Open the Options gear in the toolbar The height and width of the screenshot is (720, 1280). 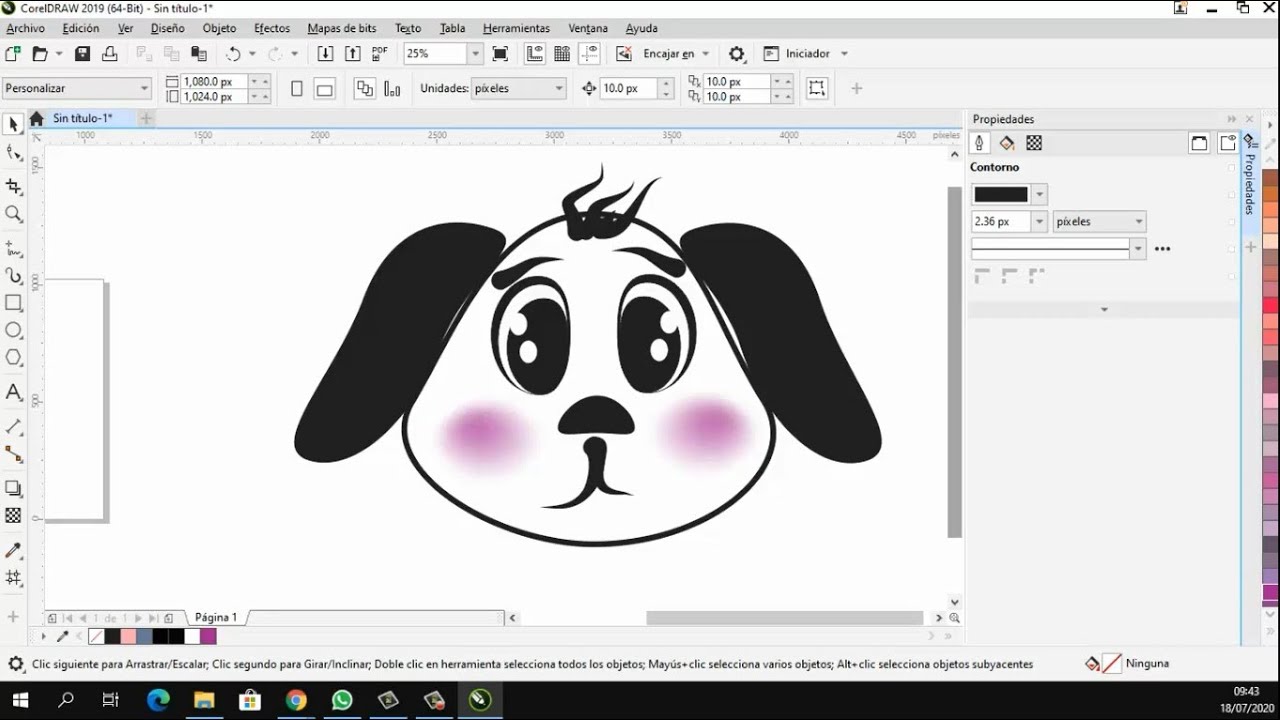click(x=737, y=54)
